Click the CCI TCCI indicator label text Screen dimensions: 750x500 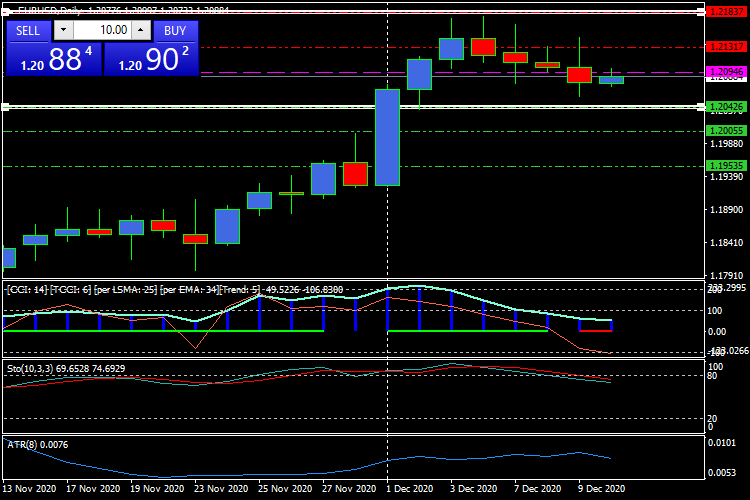tap(175, 289)
